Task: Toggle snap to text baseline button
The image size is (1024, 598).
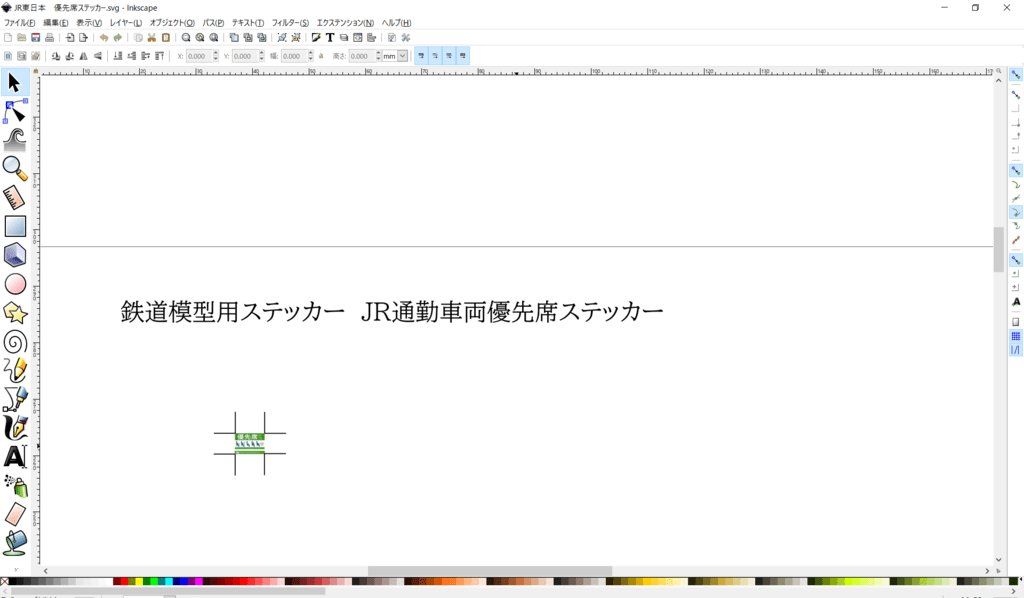Action: coord(1016,302)
